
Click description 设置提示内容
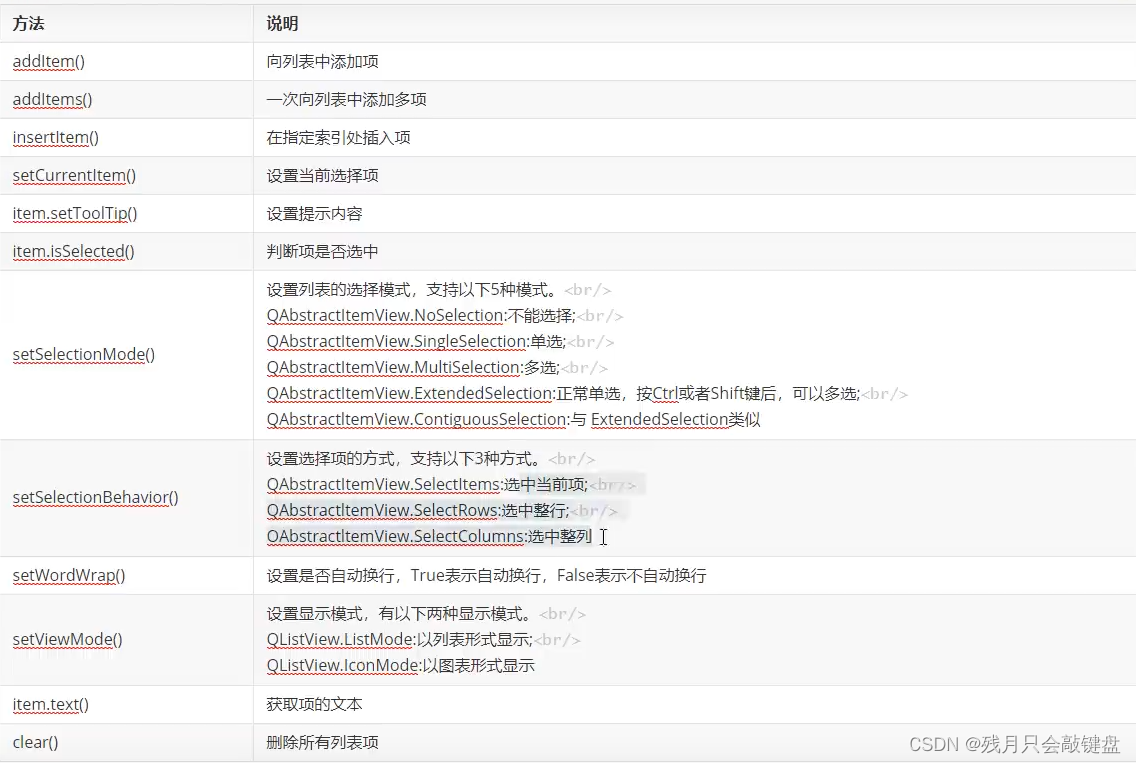(x=314, y=214)
